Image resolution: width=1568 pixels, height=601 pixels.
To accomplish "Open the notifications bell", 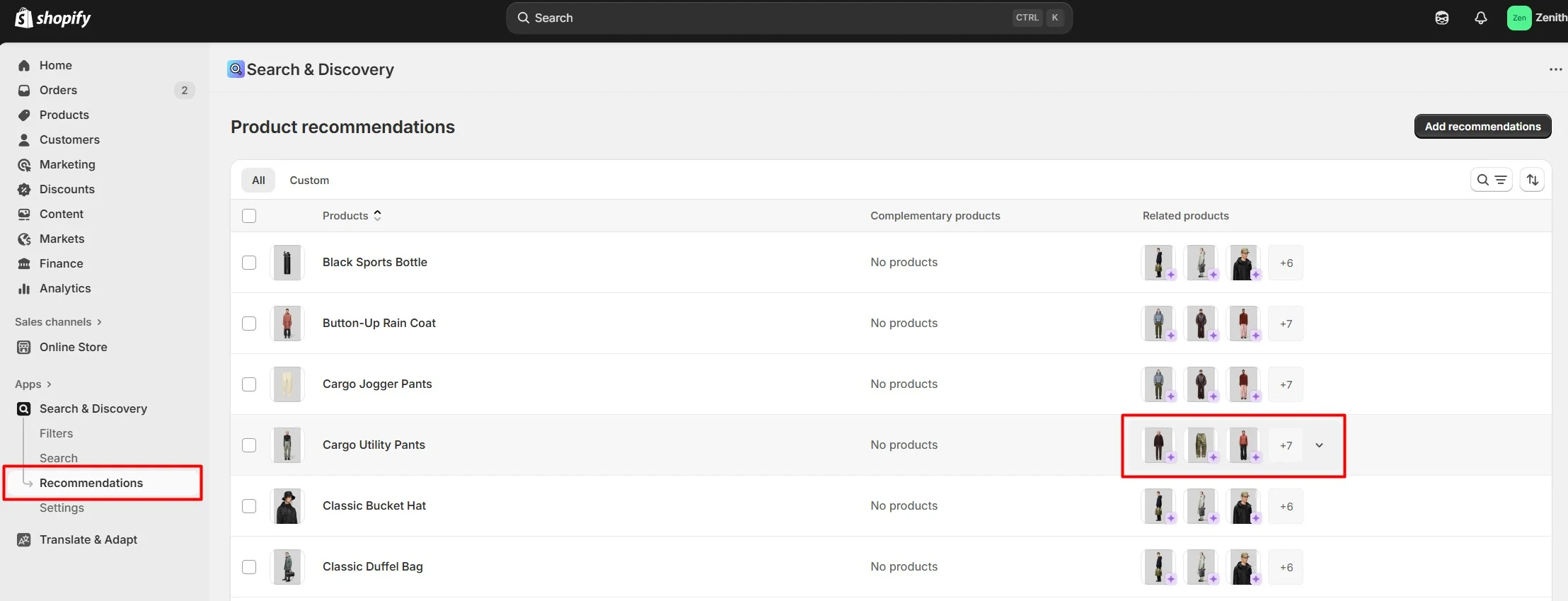I will [1480, 18].
